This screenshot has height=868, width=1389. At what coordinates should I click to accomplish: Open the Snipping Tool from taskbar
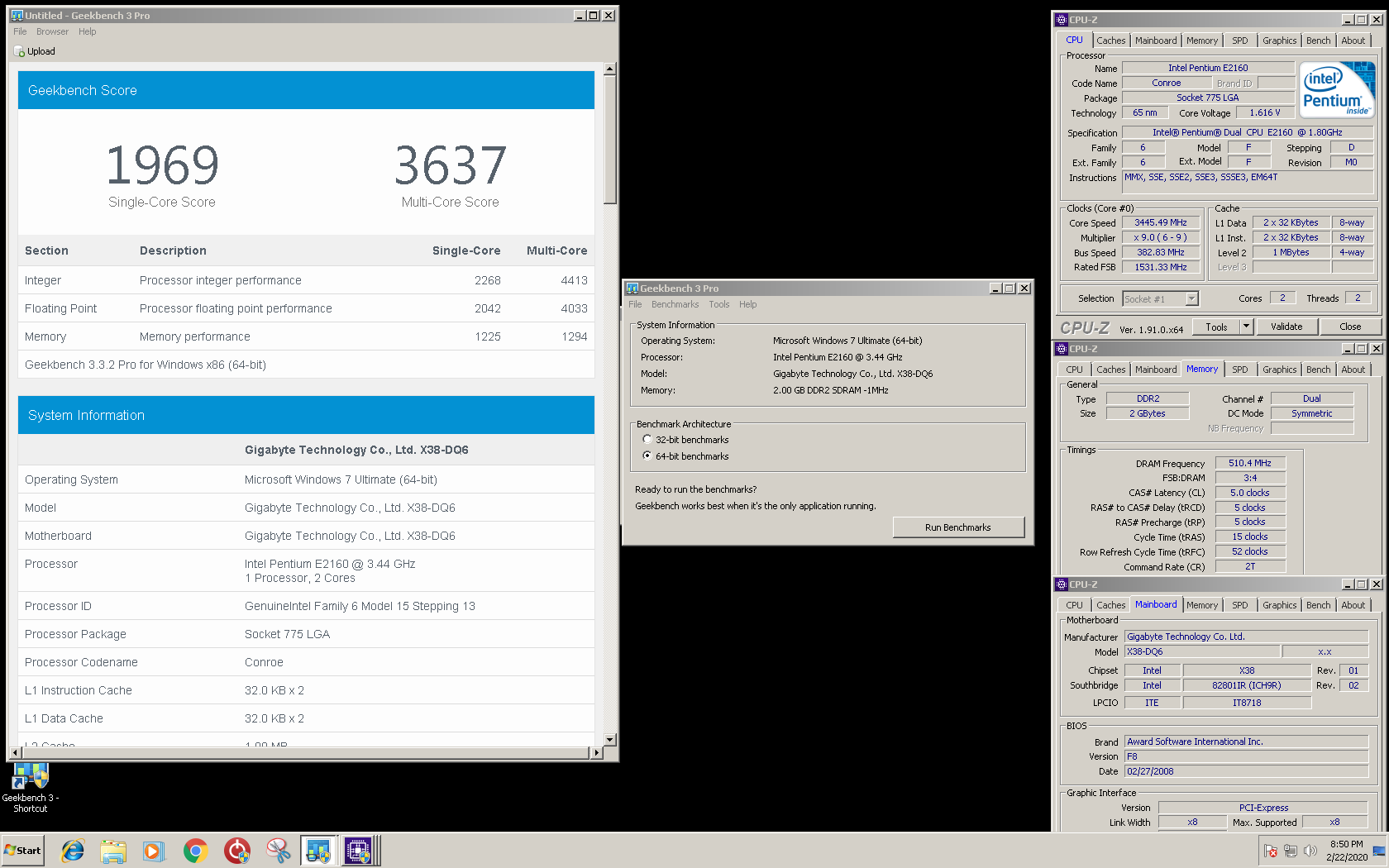(278, 851)
